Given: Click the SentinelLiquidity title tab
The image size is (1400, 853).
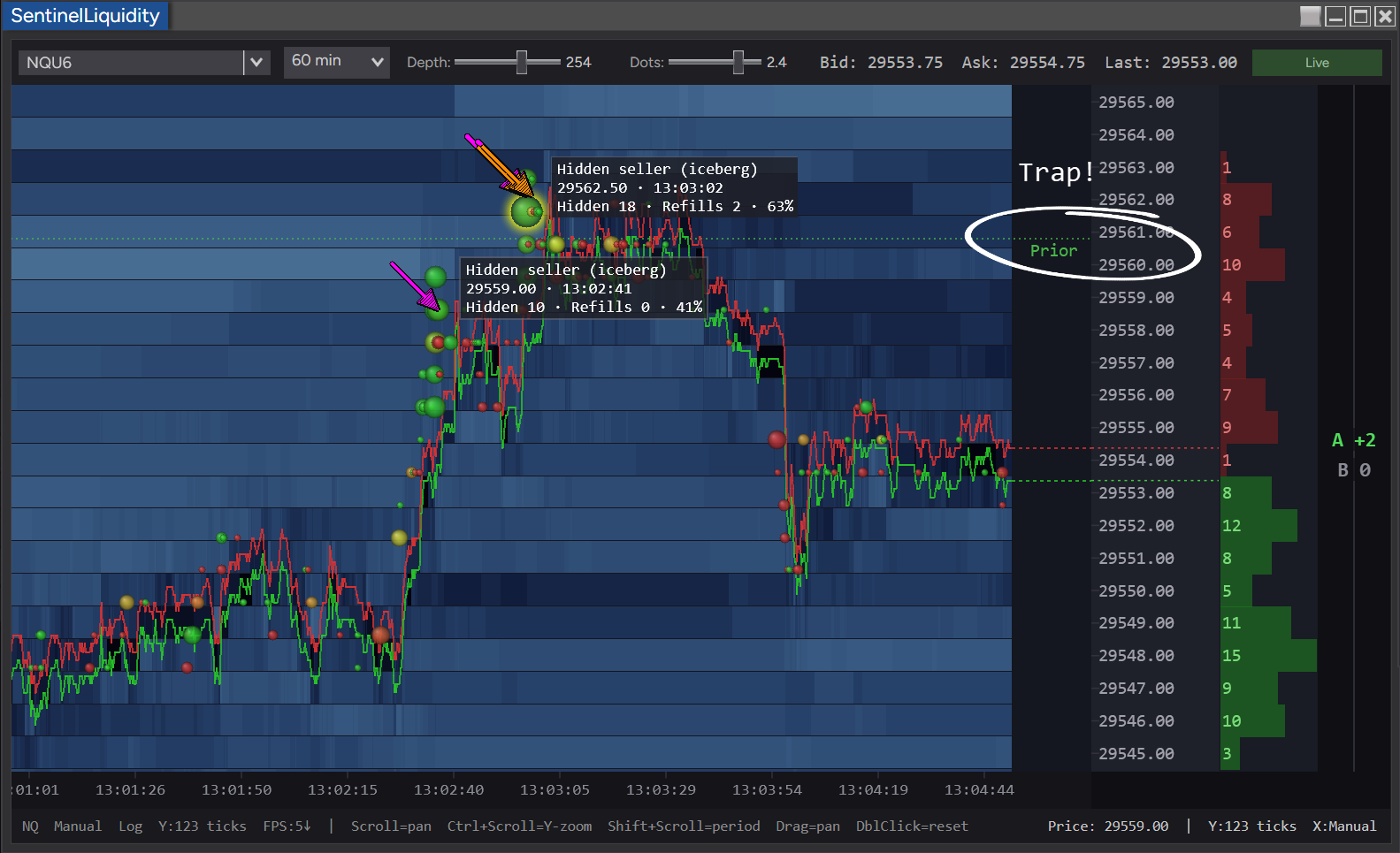Looking at the screenshot, I should point(85,16).
